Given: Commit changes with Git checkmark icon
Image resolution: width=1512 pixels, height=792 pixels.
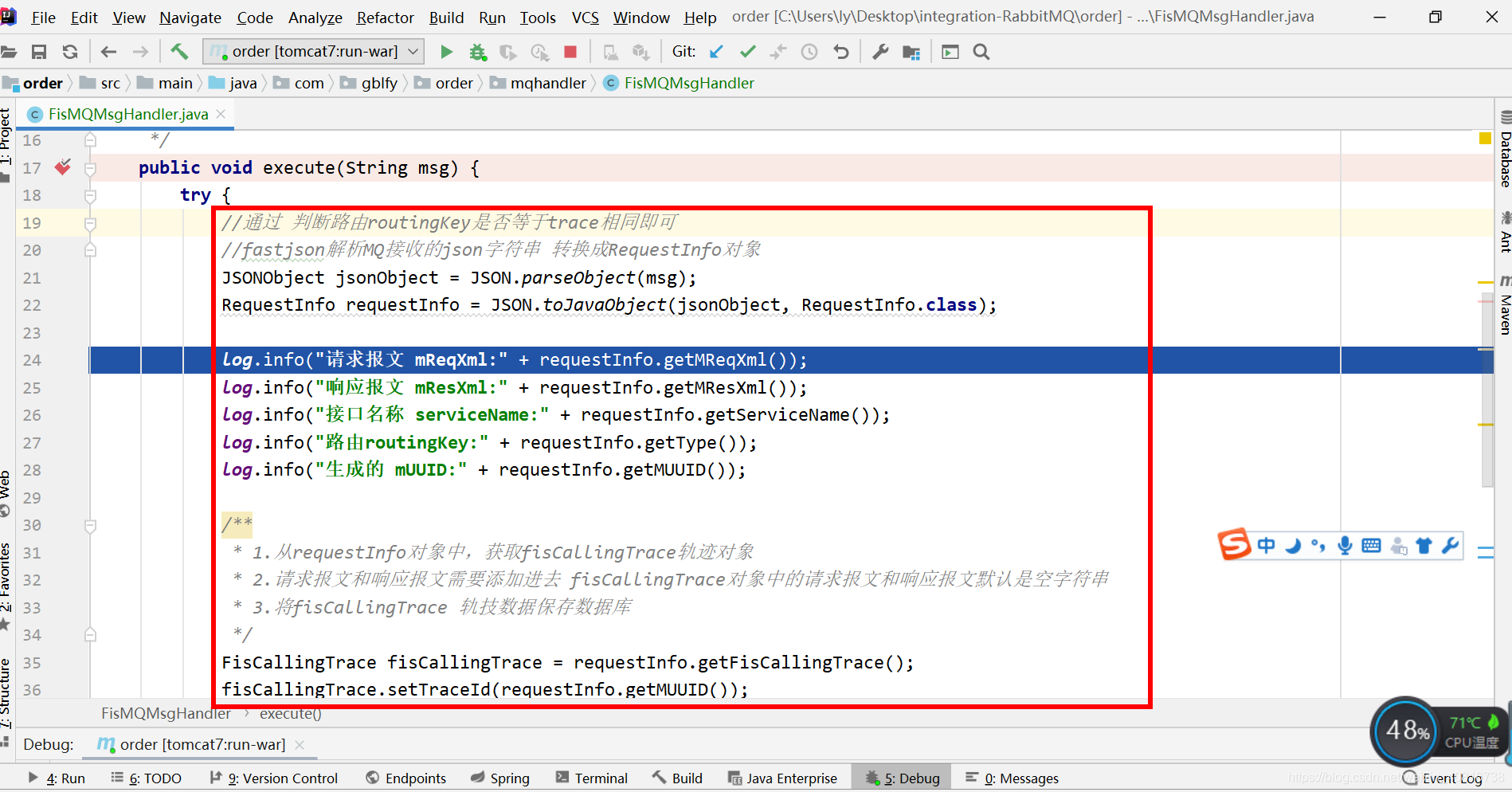Looking at the screenshot, I should click(747, 52).
